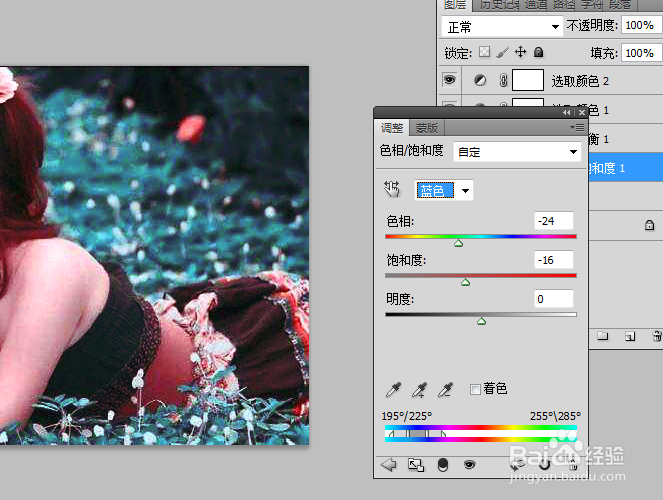Screen dimensions: 663x500
Task: Click lock all padlock icon
Action: (x=538, y=52)
